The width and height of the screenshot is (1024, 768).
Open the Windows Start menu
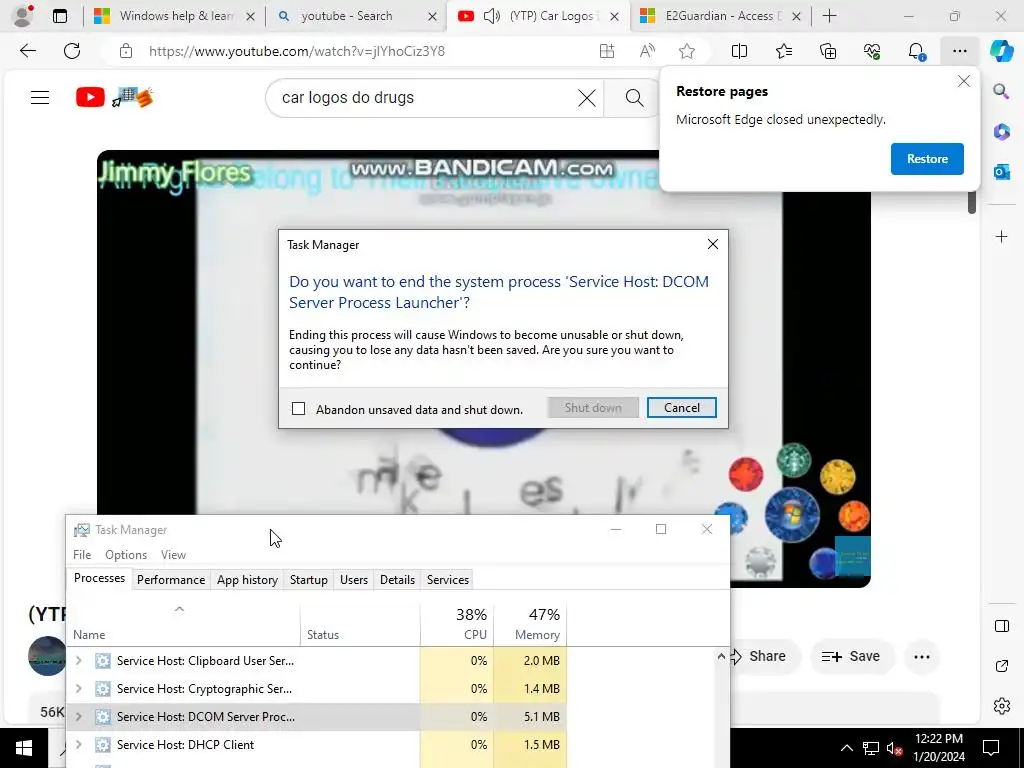point(24,748)
